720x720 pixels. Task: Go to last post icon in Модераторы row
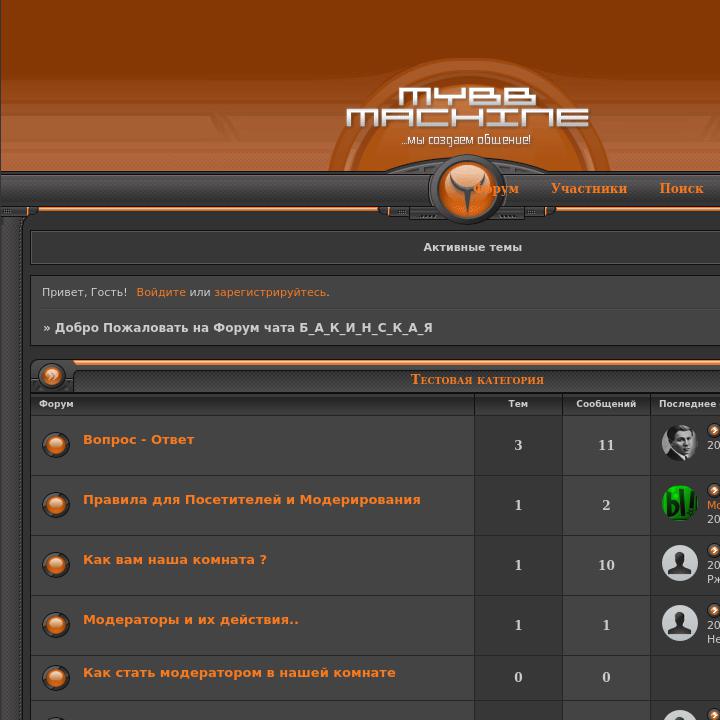pos(714,610)
